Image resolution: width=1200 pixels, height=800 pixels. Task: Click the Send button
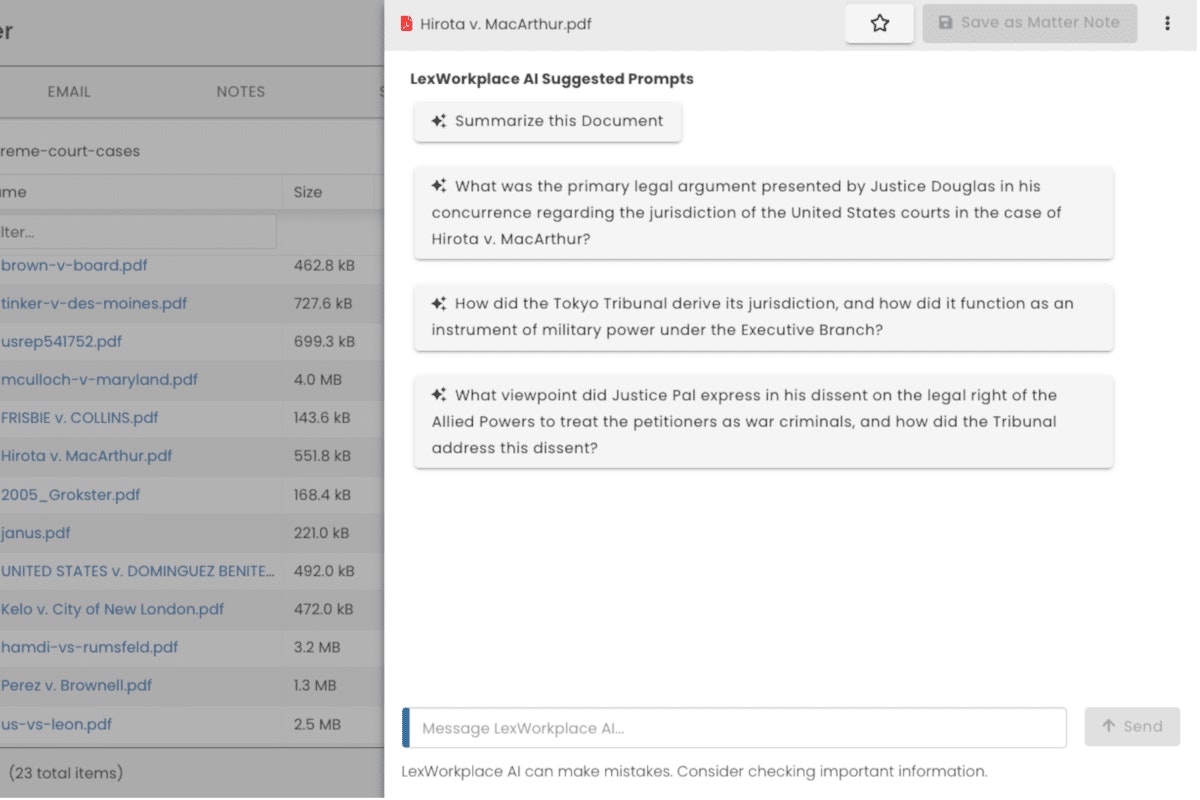[1132, 727]
